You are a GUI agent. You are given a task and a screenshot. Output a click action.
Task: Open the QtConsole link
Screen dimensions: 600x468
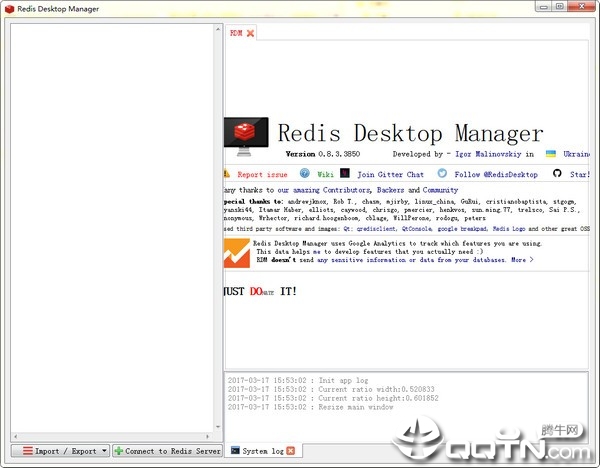pos(417,229)
